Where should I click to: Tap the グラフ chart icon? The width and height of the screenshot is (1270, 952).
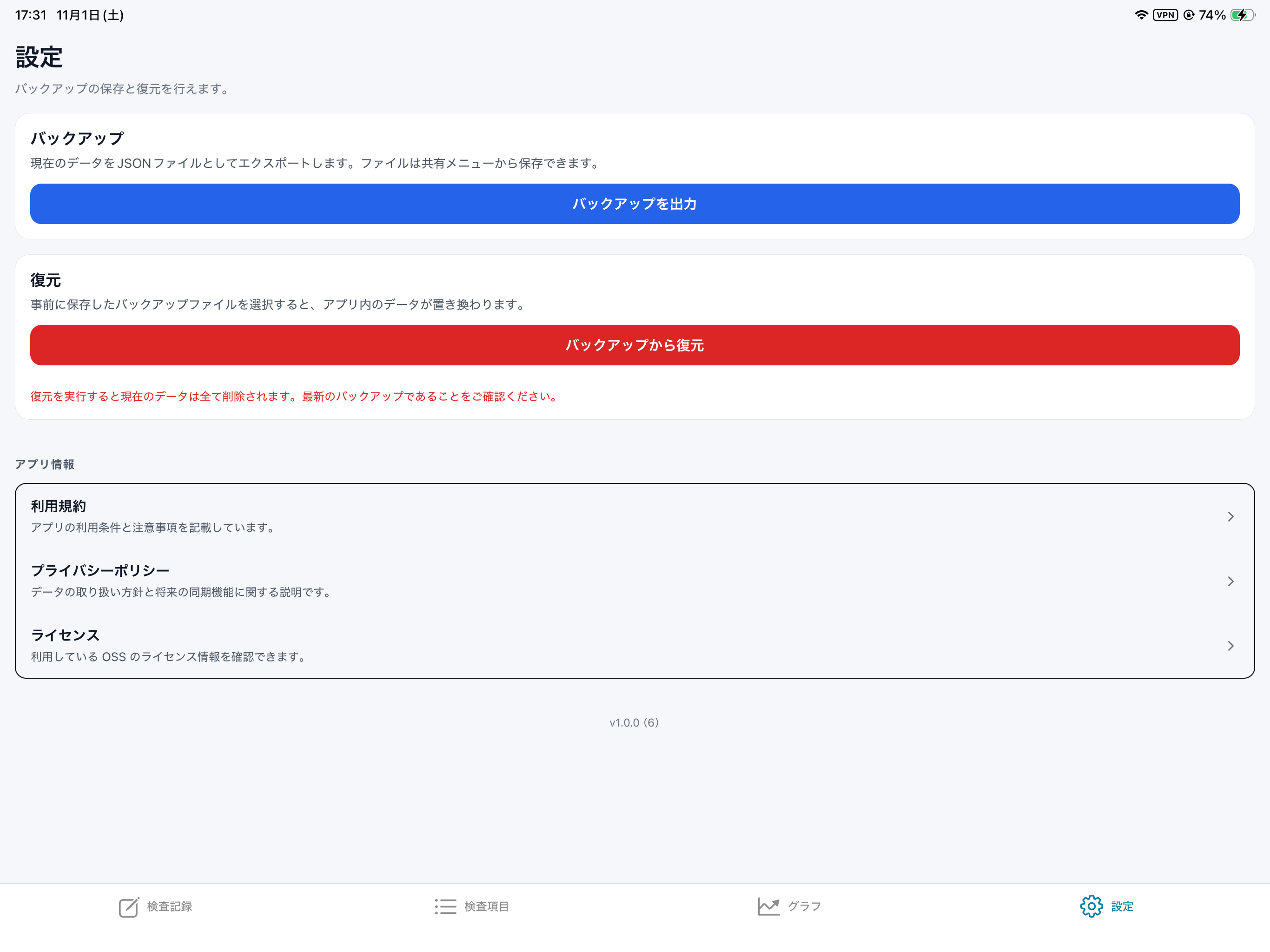[x=769, y=906]
